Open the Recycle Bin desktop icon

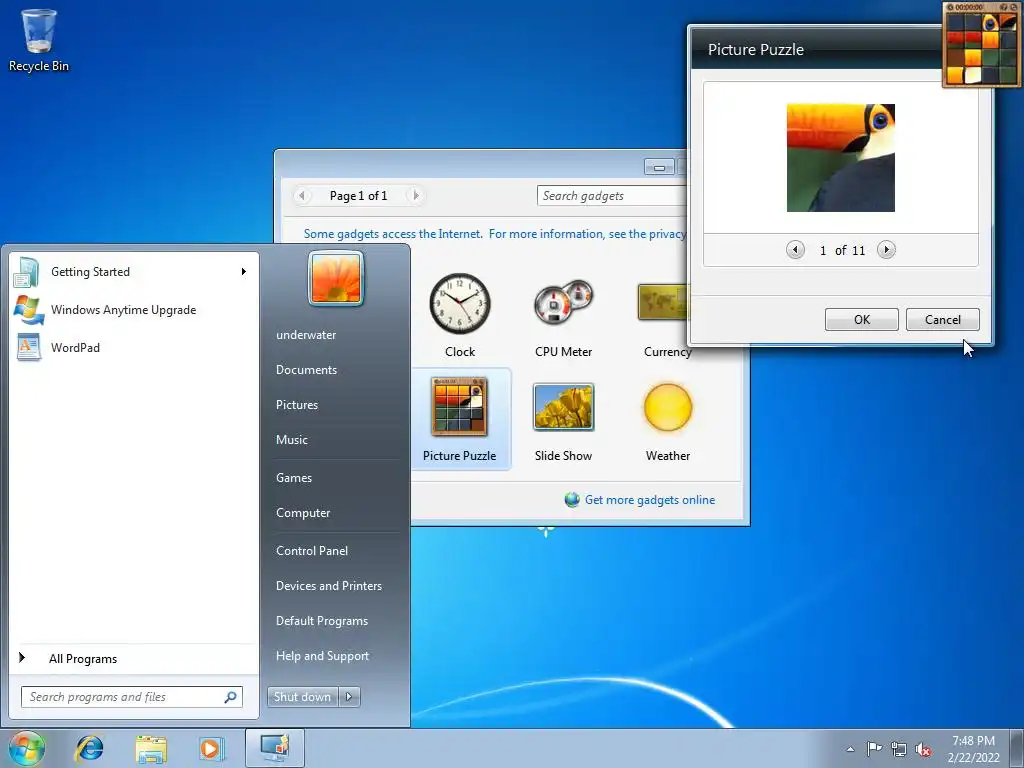(x=39, y=40)
